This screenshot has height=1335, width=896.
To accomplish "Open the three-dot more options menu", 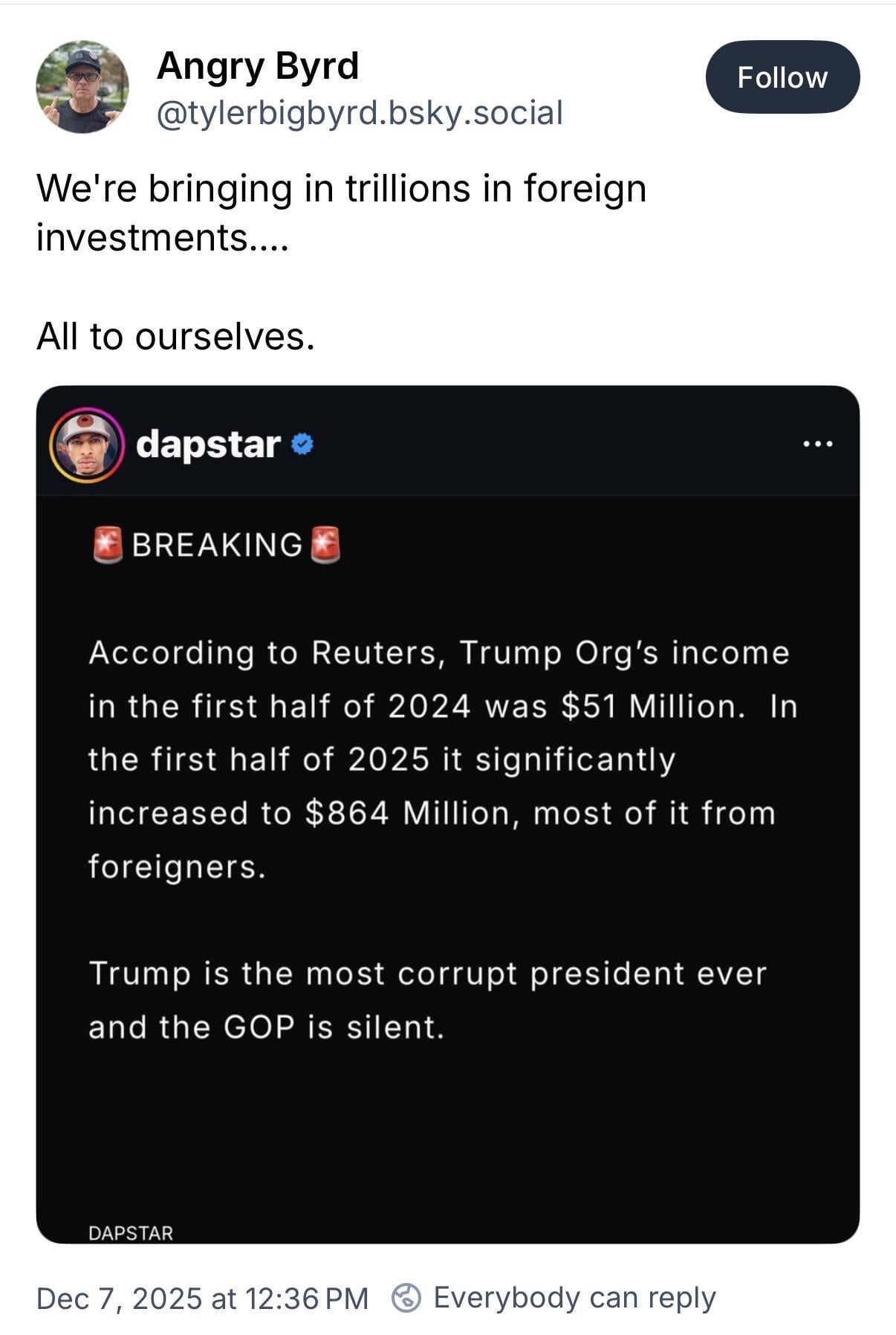I will (x=818, y=444).
